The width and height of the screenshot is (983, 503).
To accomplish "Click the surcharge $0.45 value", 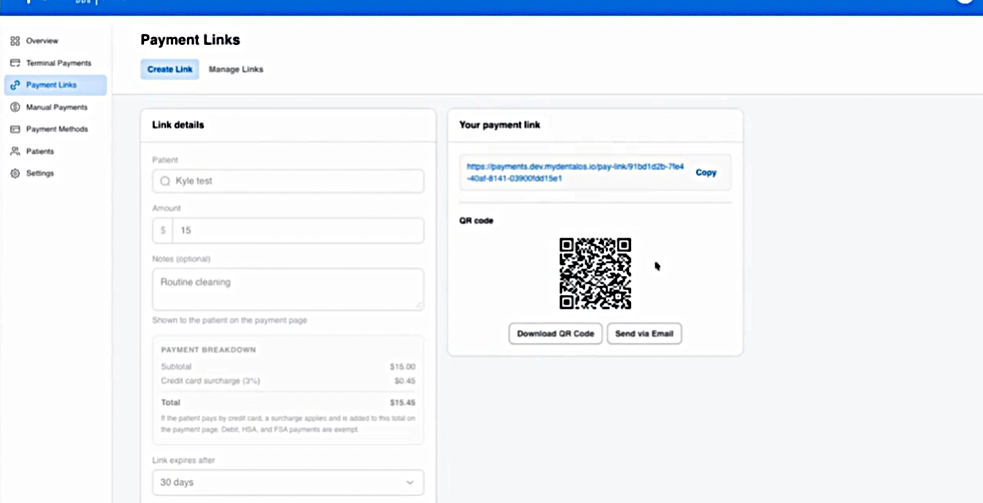I will [x=404, y=381].
